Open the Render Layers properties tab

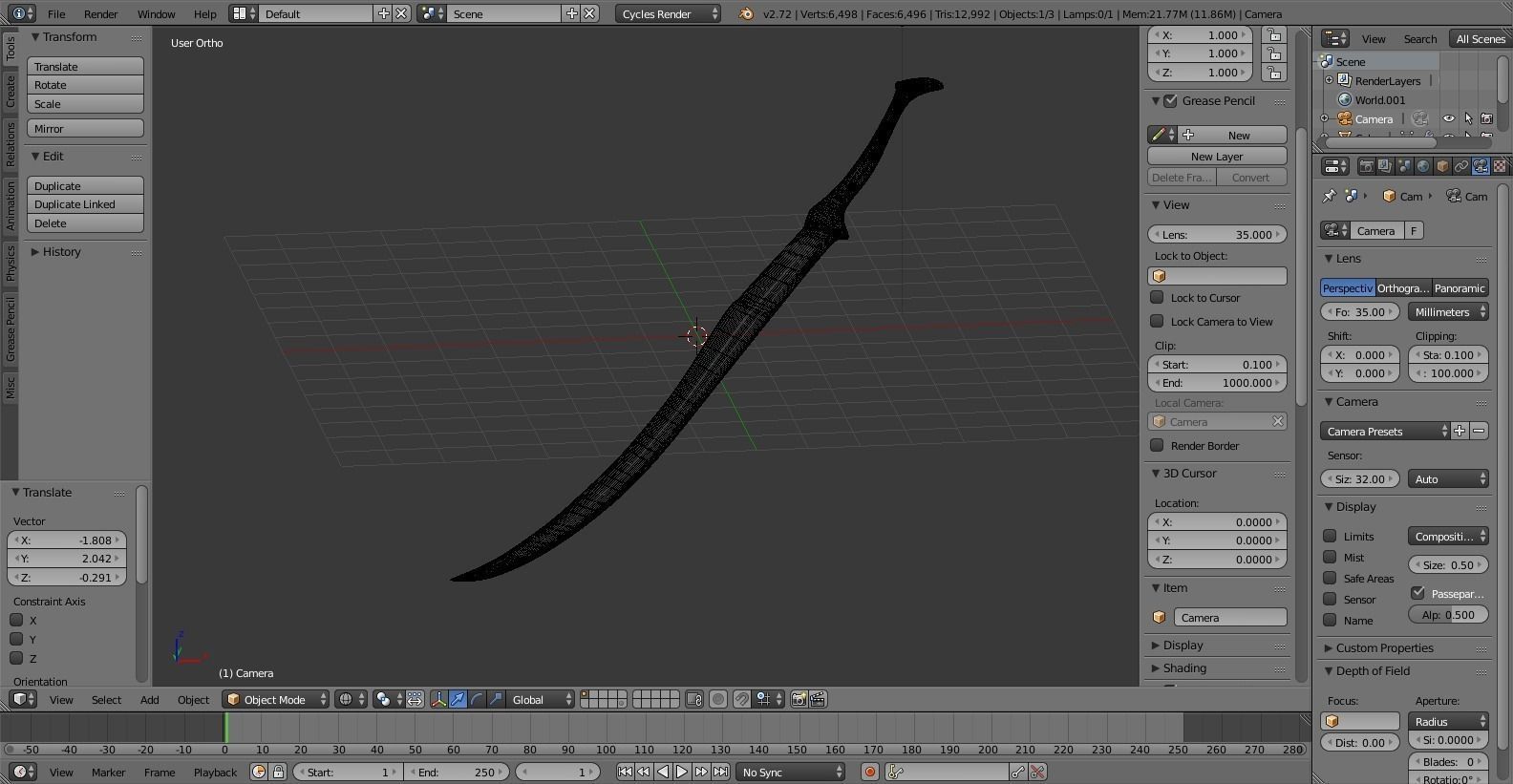[1385, 166]
